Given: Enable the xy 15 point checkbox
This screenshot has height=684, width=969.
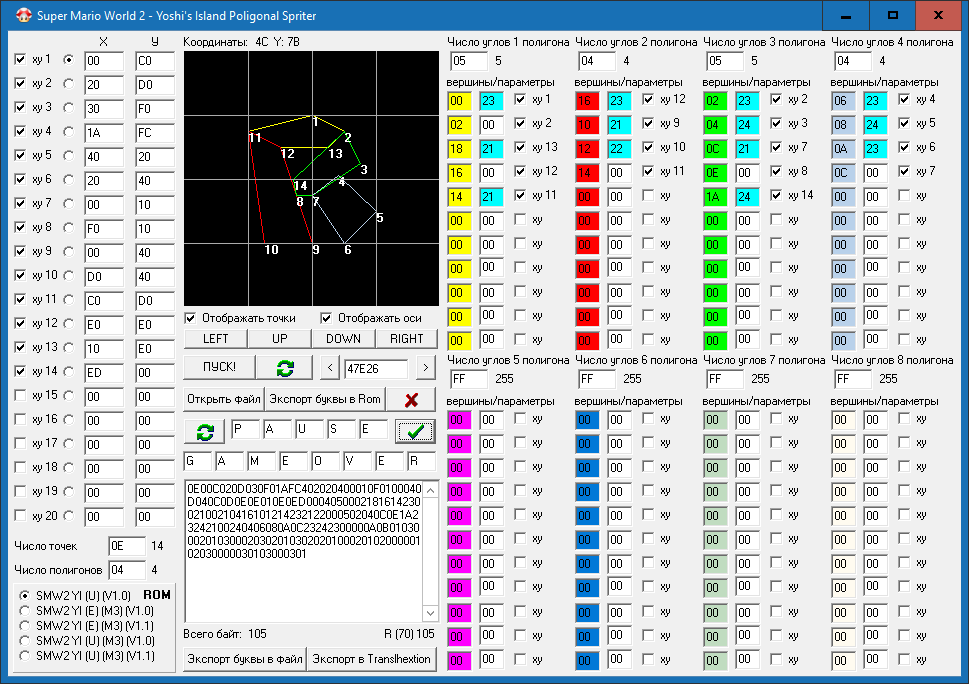Looking at the screenshot, I should [x=20, y=395].
